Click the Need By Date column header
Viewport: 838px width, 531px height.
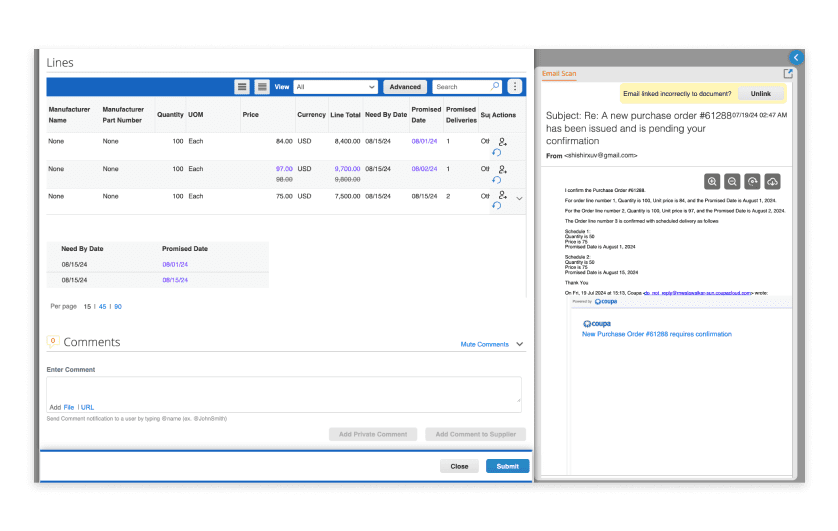tap(386, 115)
